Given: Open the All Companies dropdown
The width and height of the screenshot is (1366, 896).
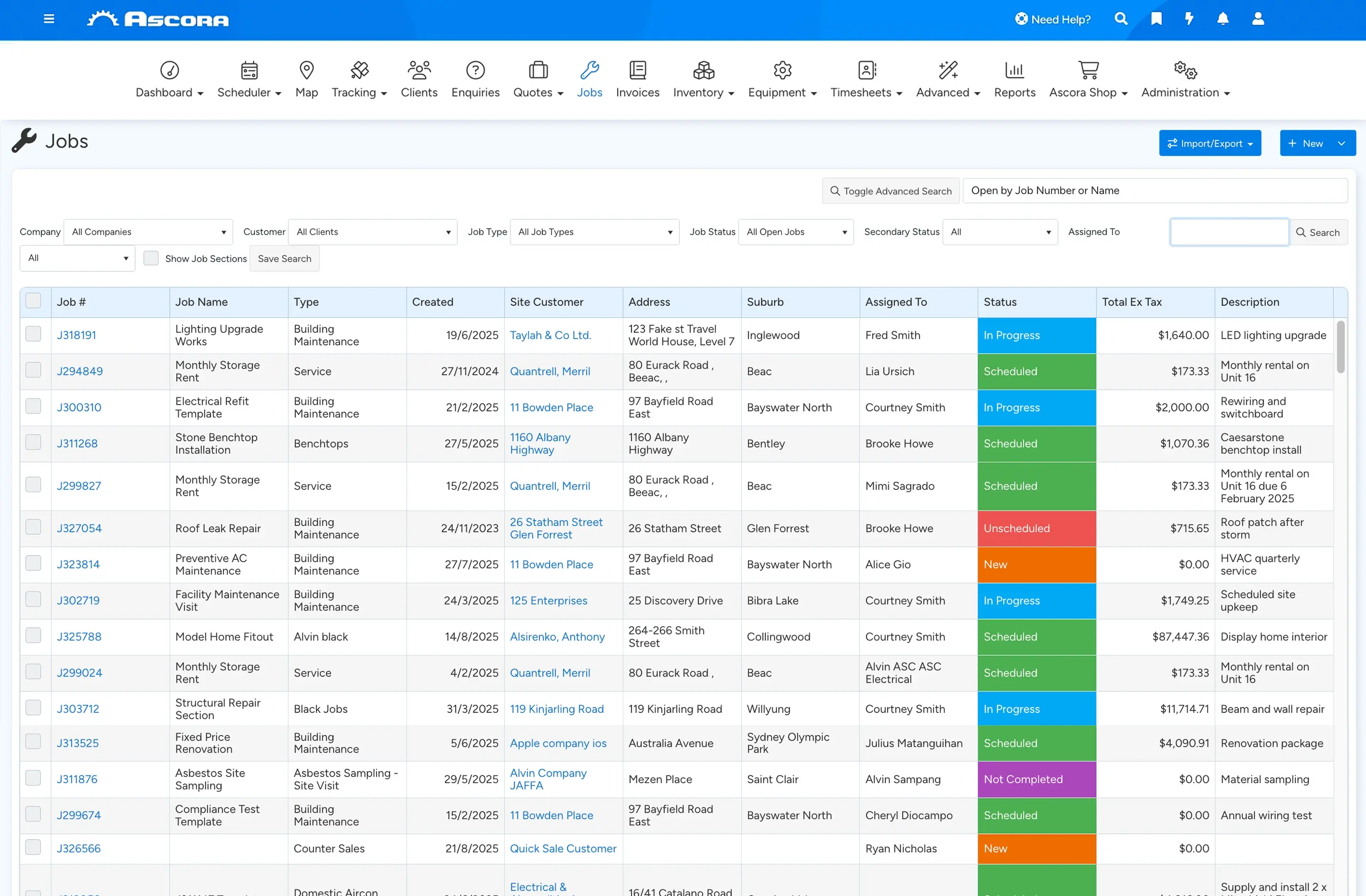Looking at the screenshot, I should click(148, 232).
